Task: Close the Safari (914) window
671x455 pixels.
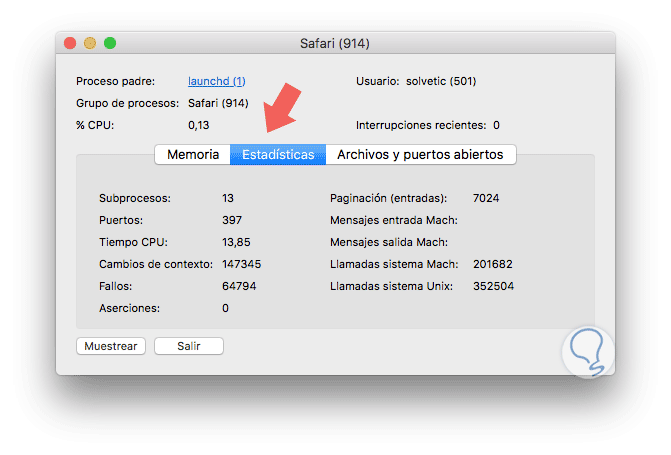Action: (70, 43)
